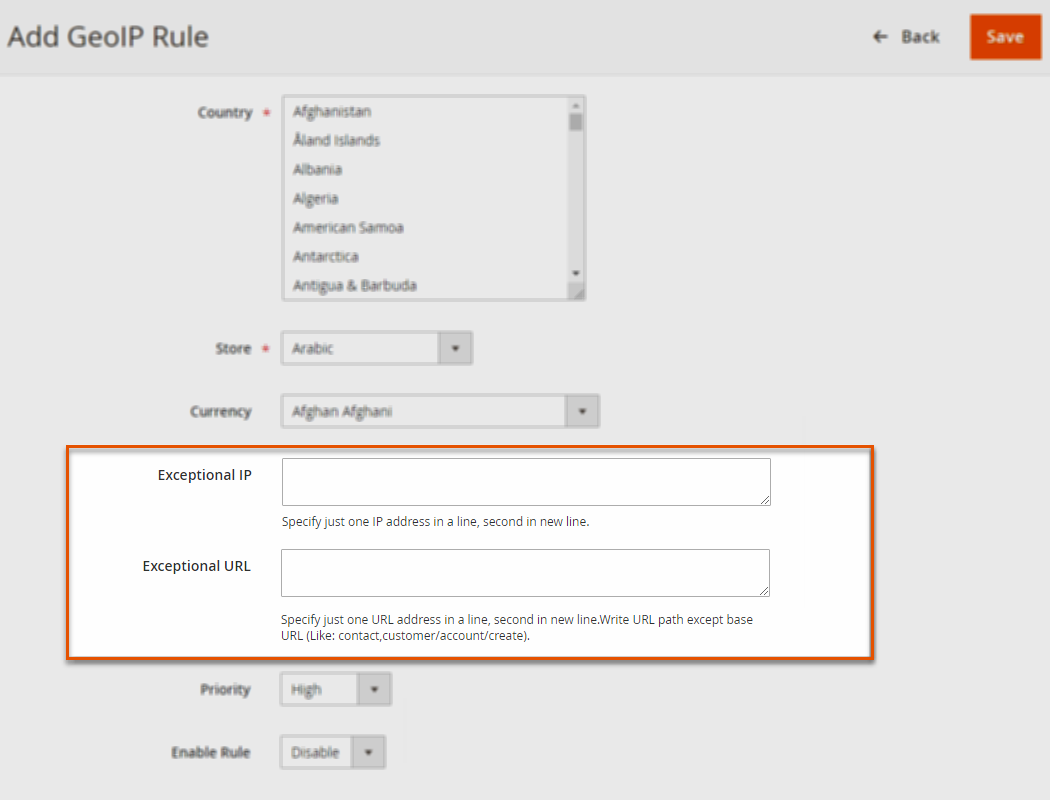Click the Exceptional IP textarea resize grip
The width and height of the screenshot is (1050, 800).
click(765, 500)
